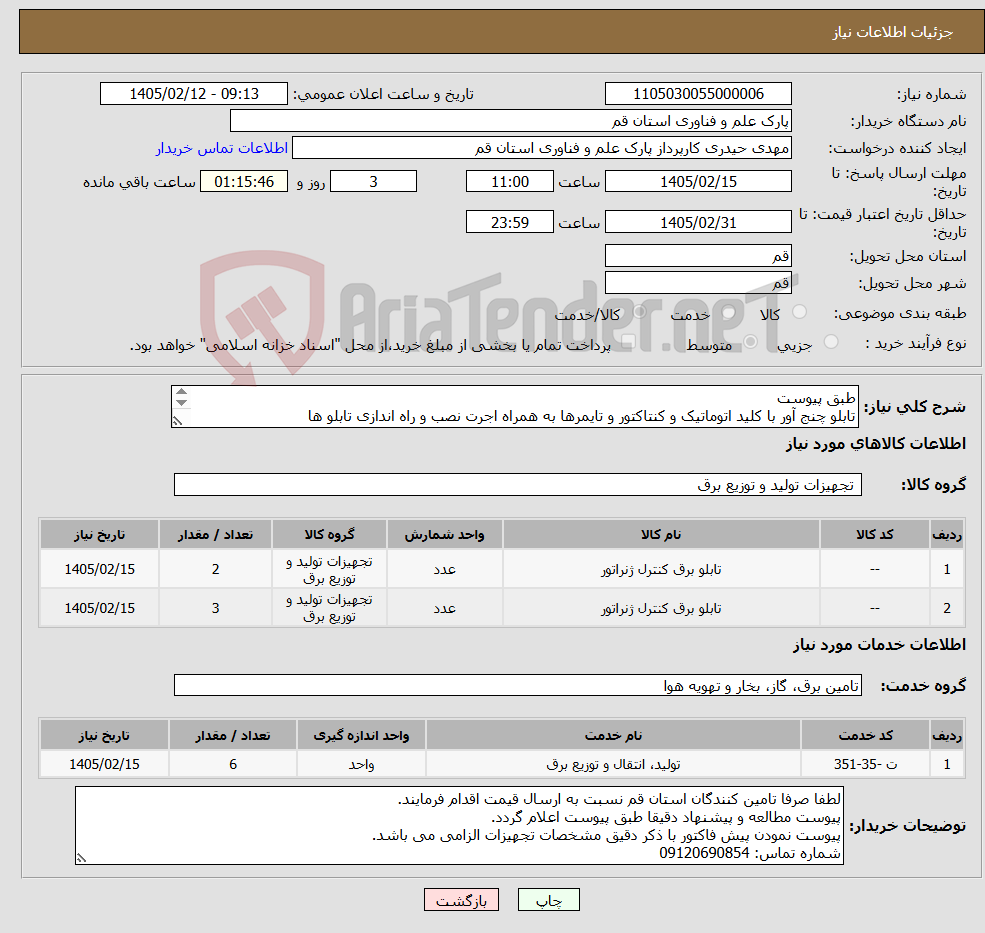Click the واحد اندازه گیری column header
This screenshot has width=985, height=933.
361,735
